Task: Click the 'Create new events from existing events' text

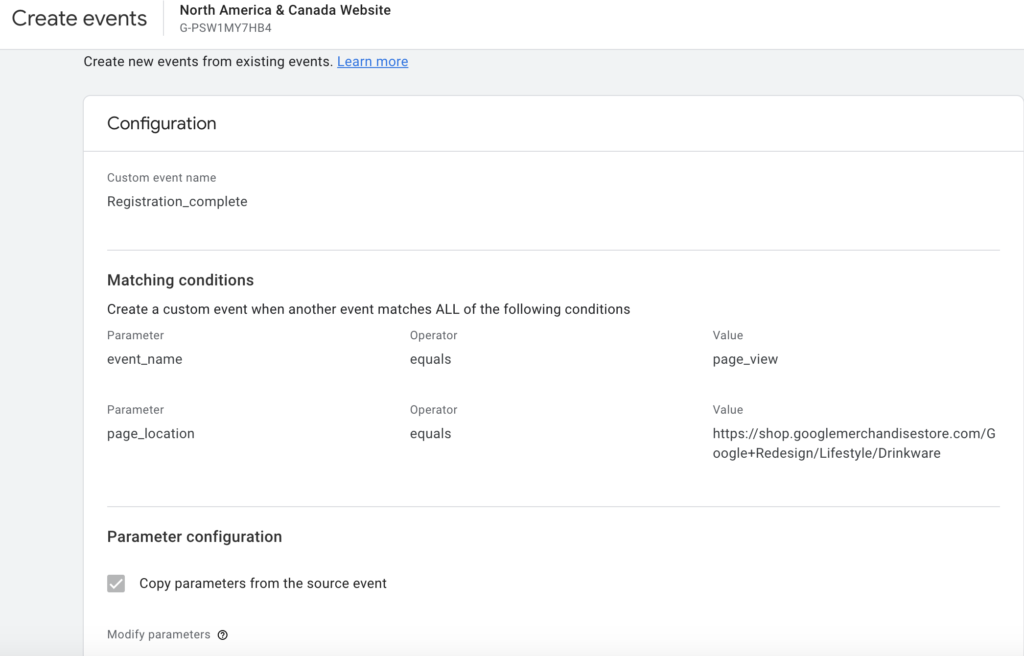Action: click(207, 62)
